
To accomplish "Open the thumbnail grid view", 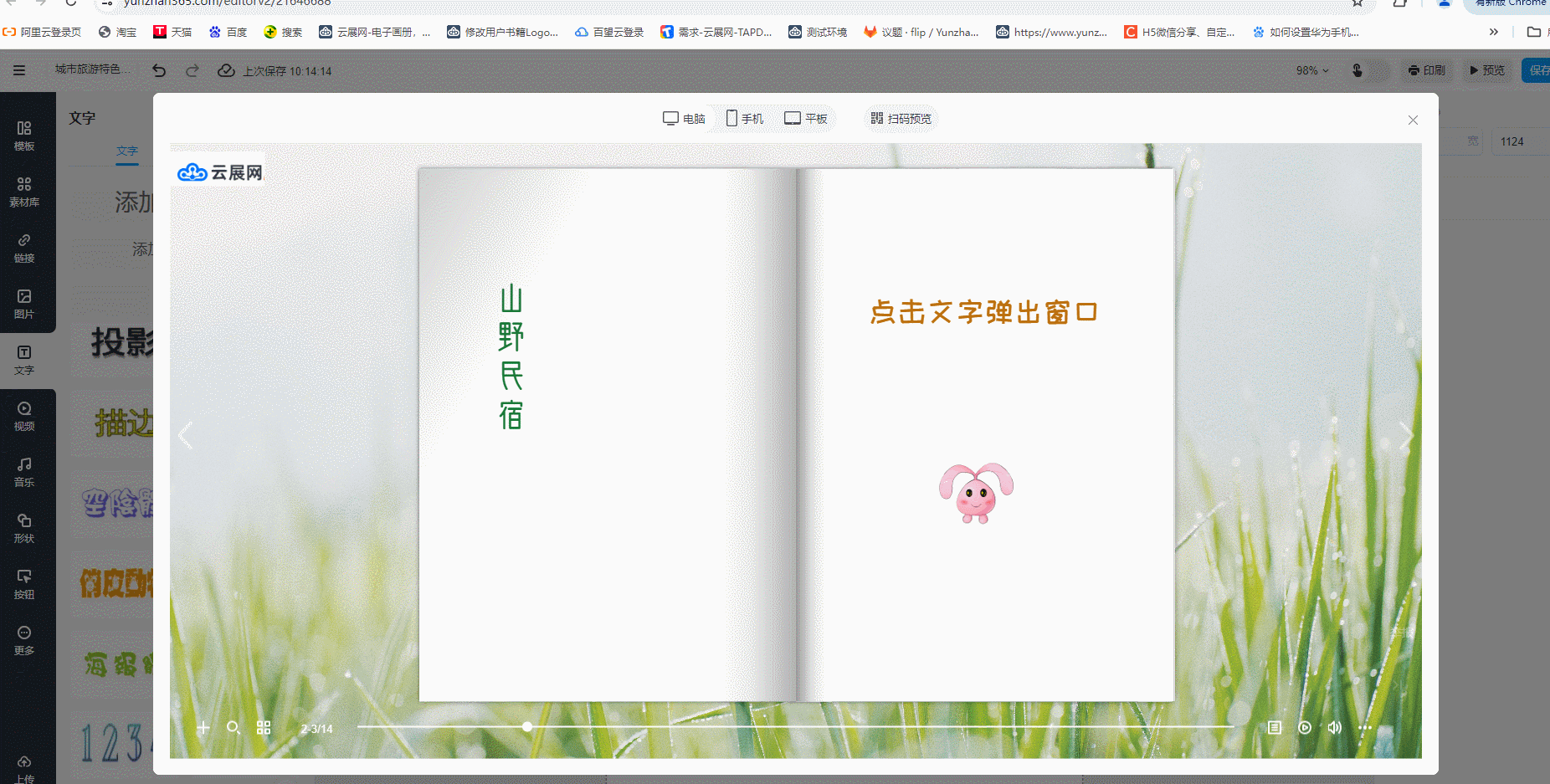I will click(x=264, y=728).
